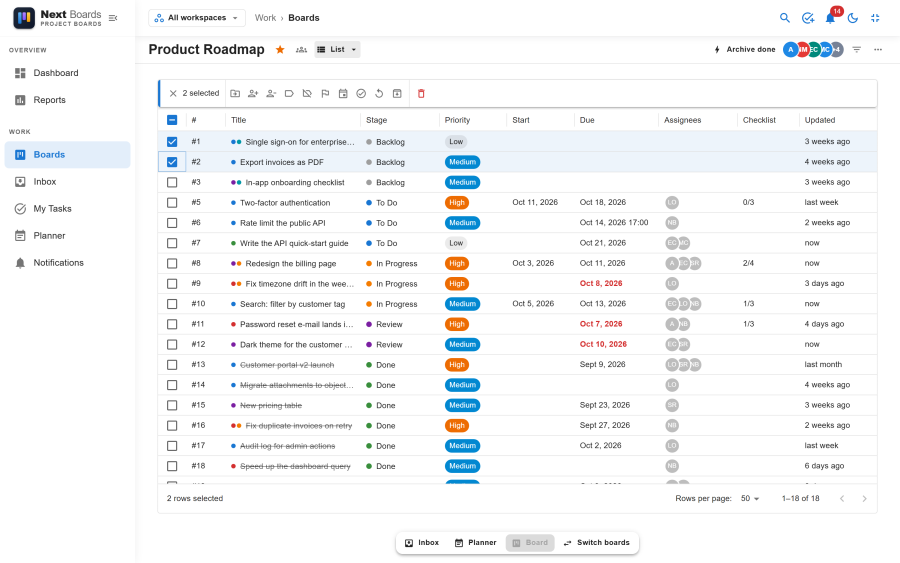
Task: Go to next page chevron
Action: coord(864,499)
